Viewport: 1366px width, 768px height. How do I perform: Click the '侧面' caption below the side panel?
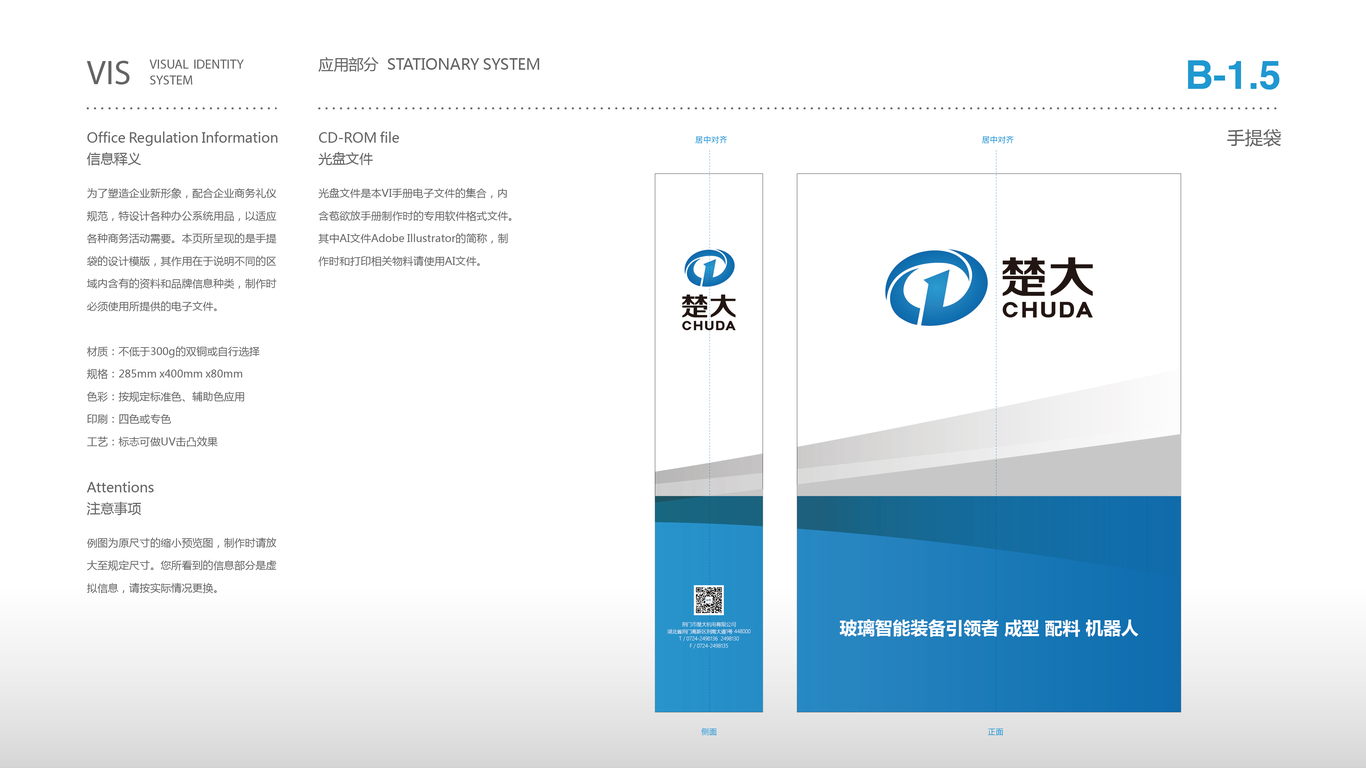[709, 732]
